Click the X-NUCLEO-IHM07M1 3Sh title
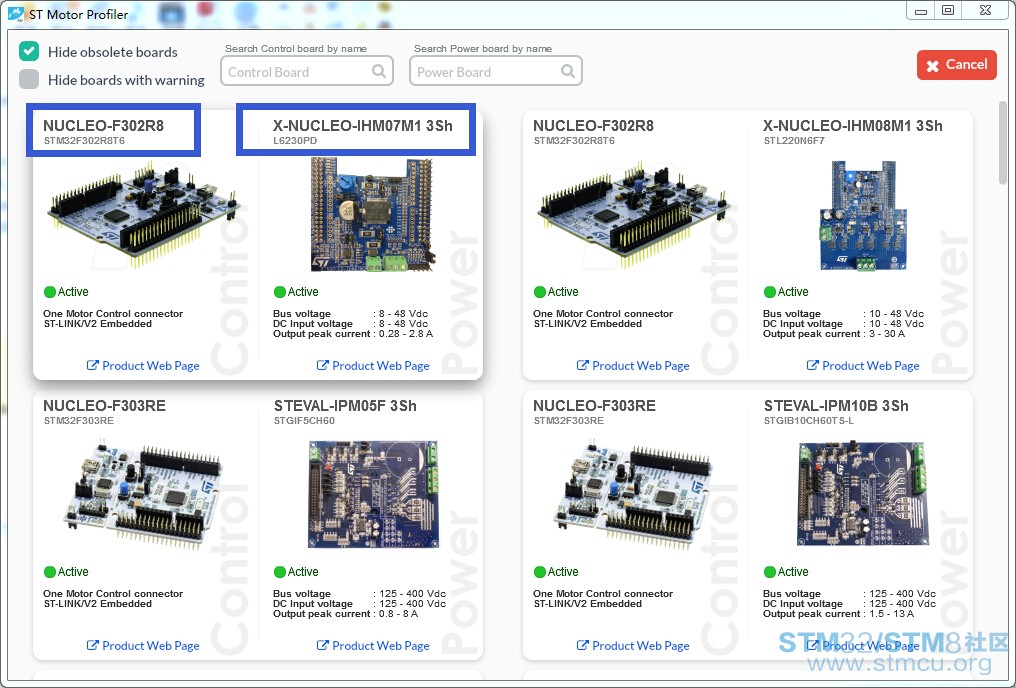1016x688 pixels. (x=363, y=126)
